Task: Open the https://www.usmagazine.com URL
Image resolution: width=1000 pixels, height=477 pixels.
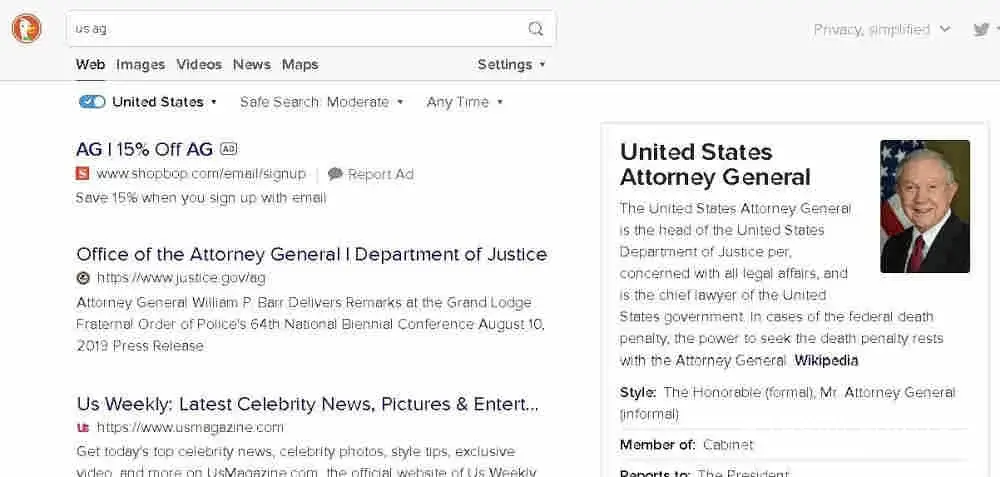Action: click(190, 427)
